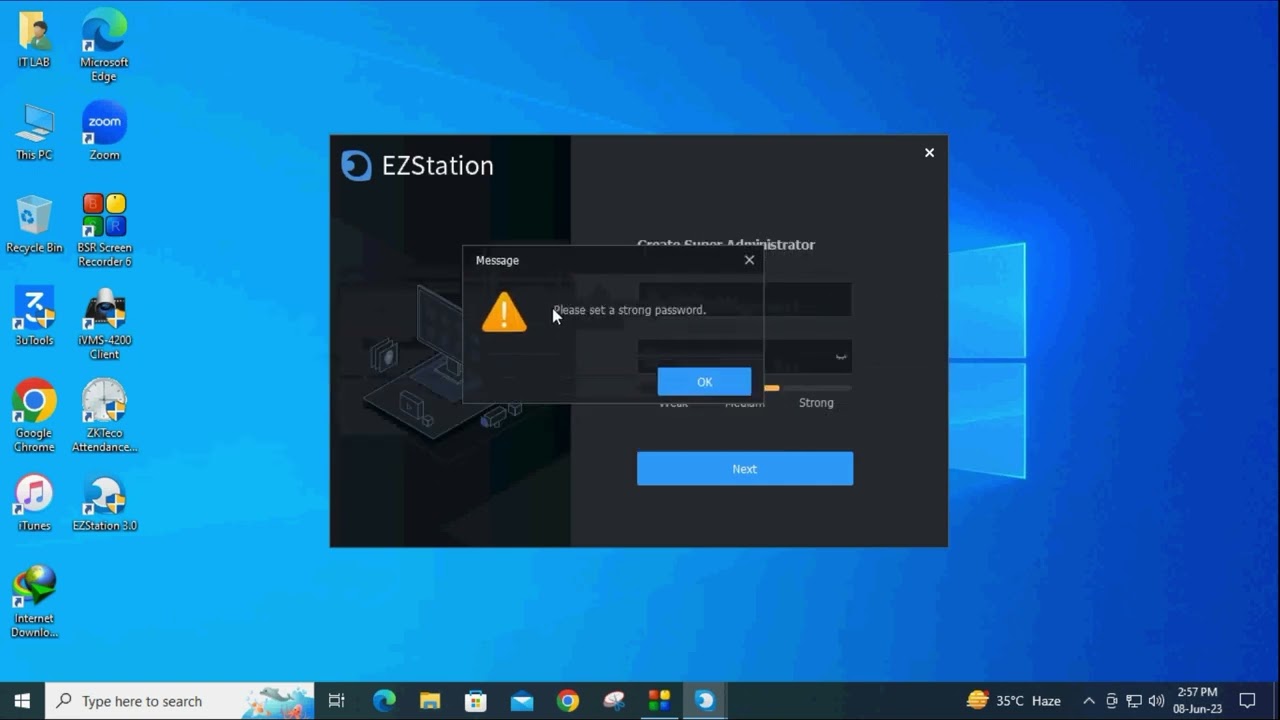Screen dimensions: 1280x720
Task: Click "Please set a strong password." text
Action: click(630, 310)
